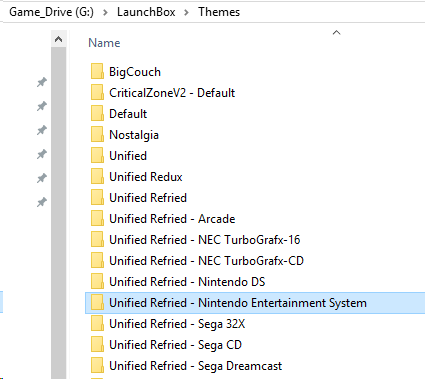Viewport: 425px width, 379px height.
Task: Click Themes in the breadcrumb path
Action: (219, 12)
